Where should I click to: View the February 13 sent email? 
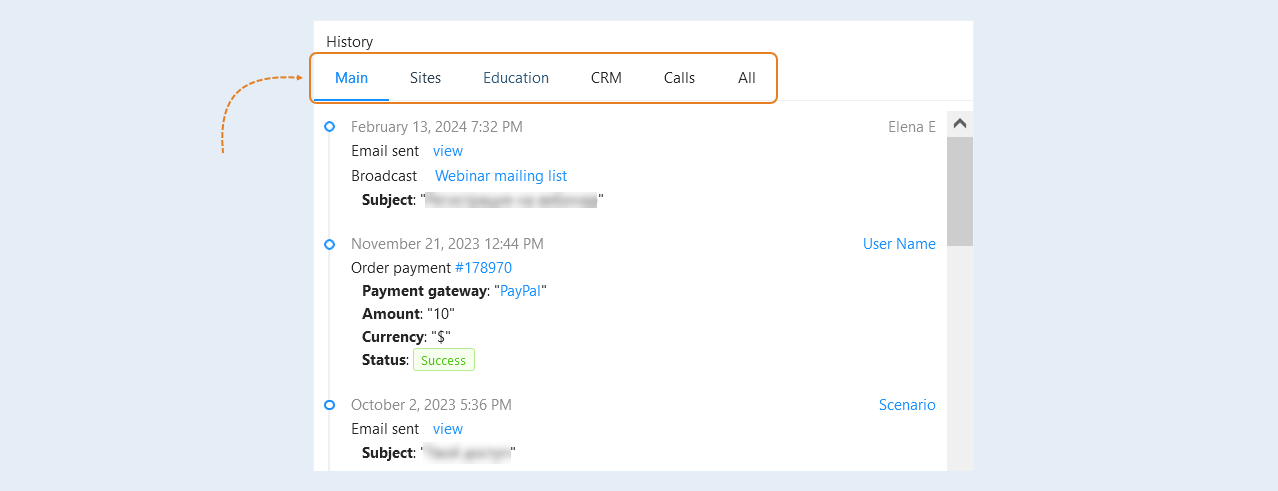pos(448,151)
